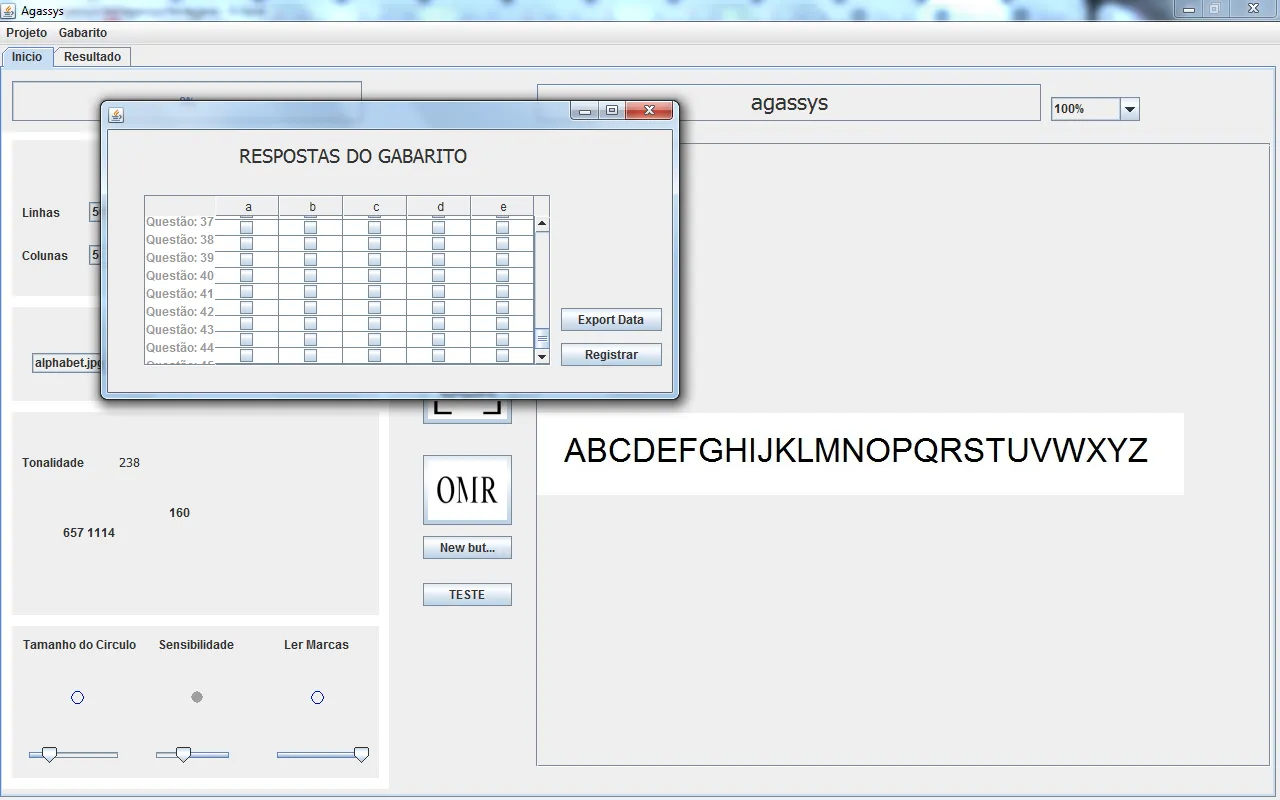Click the Tamanho do Circulo slider handle

point(49,755)
